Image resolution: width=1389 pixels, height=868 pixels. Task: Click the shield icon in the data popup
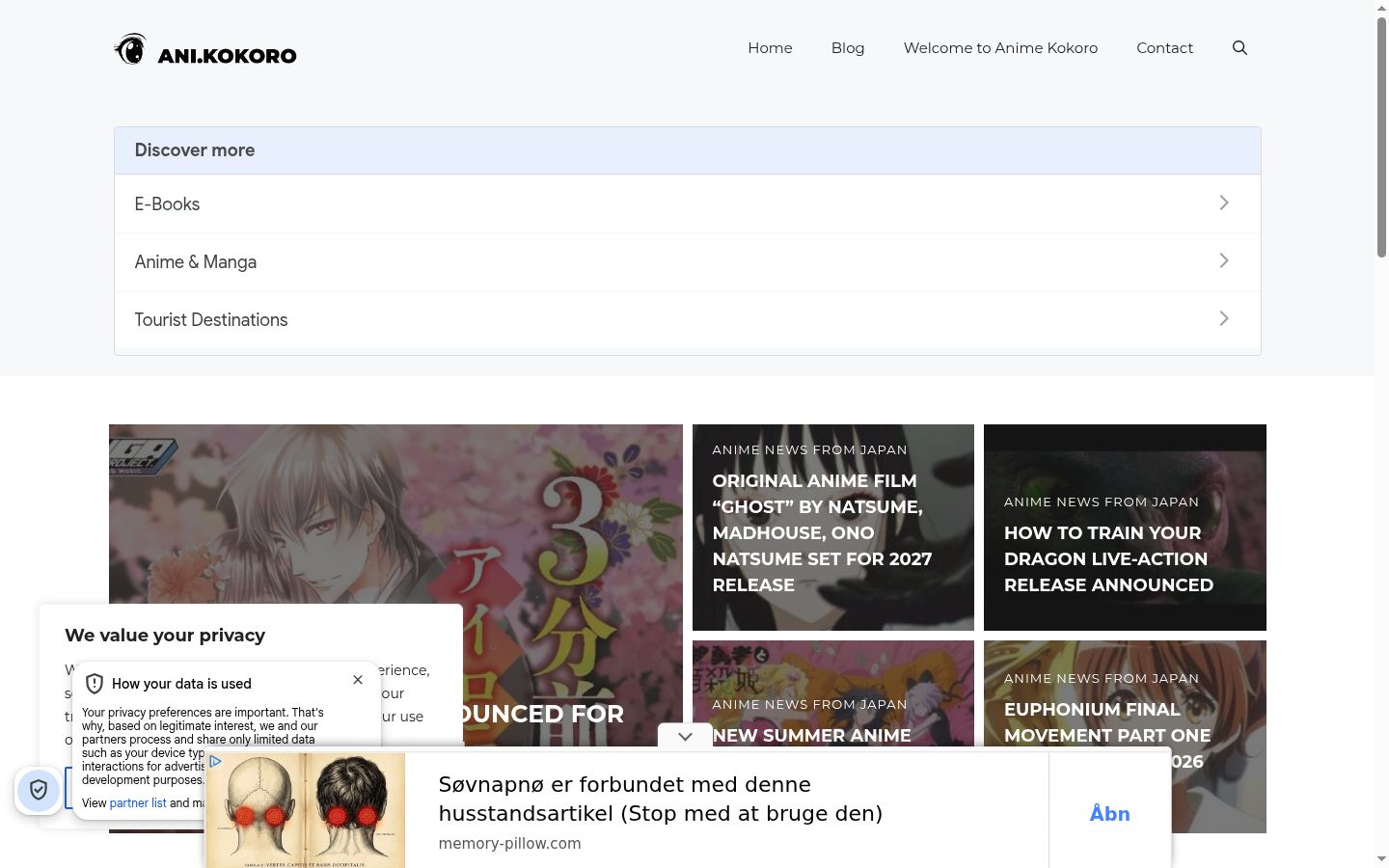tap(95, 684)
